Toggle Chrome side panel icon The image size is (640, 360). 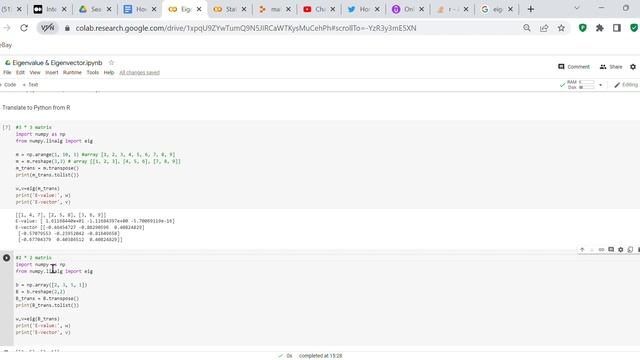click(x=617, y=28)
